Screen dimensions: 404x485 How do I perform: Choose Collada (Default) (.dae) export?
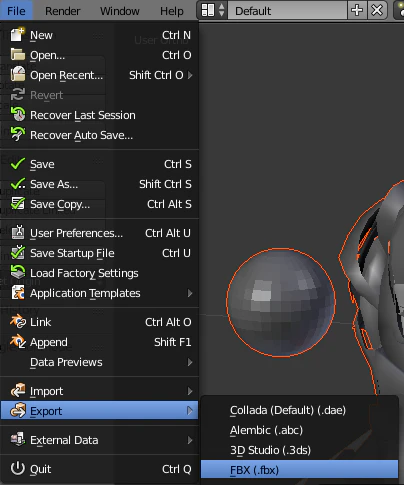pos(299,410)
